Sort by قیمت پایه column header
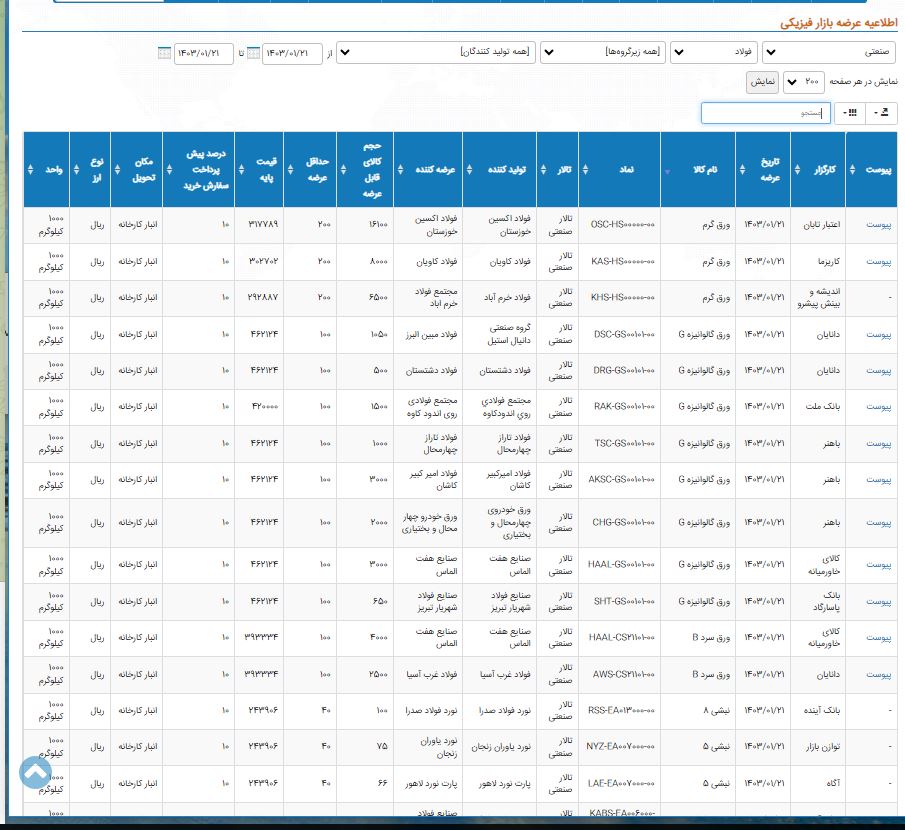The height and width of the screenshot is (830, 905). coord(259,170)
